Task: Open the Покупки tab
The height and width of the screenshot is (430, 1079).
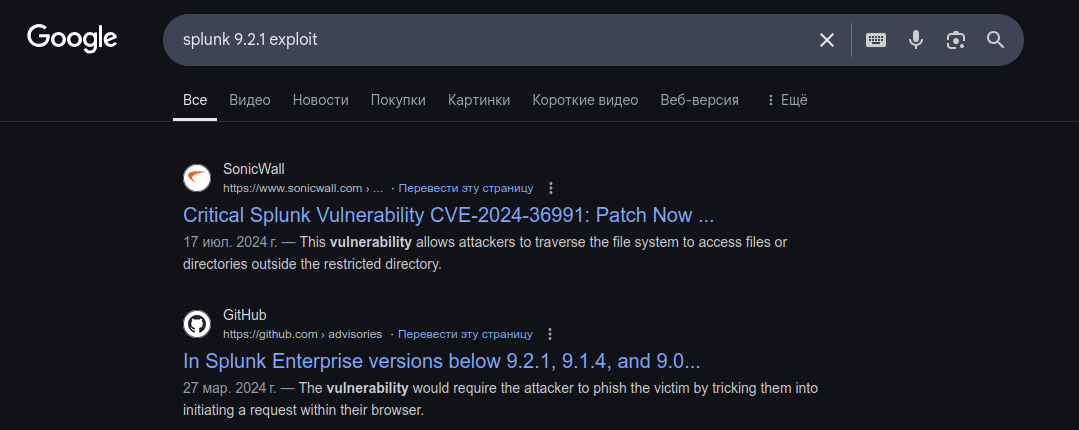Action: point(398,100)
